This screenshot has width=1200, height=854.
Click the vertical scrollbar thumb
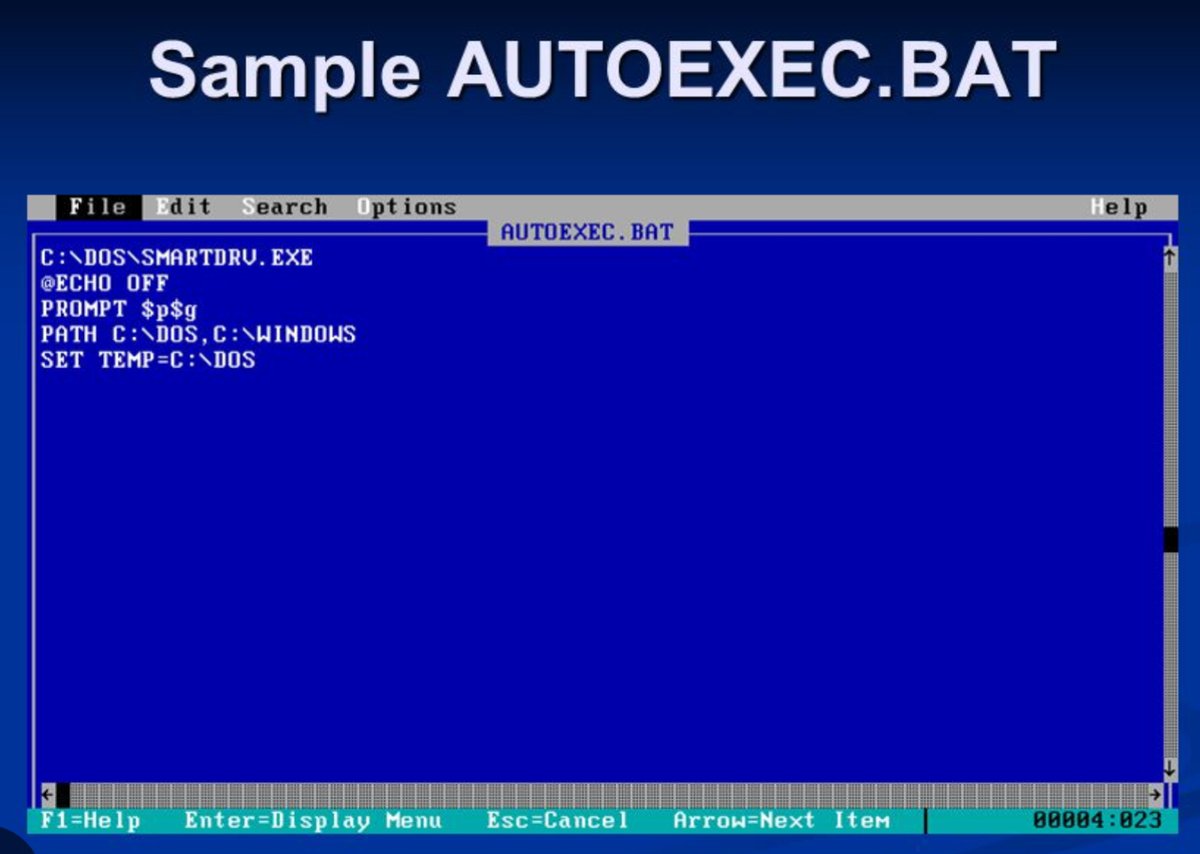pyautogui.click(x=1170, y=540)
